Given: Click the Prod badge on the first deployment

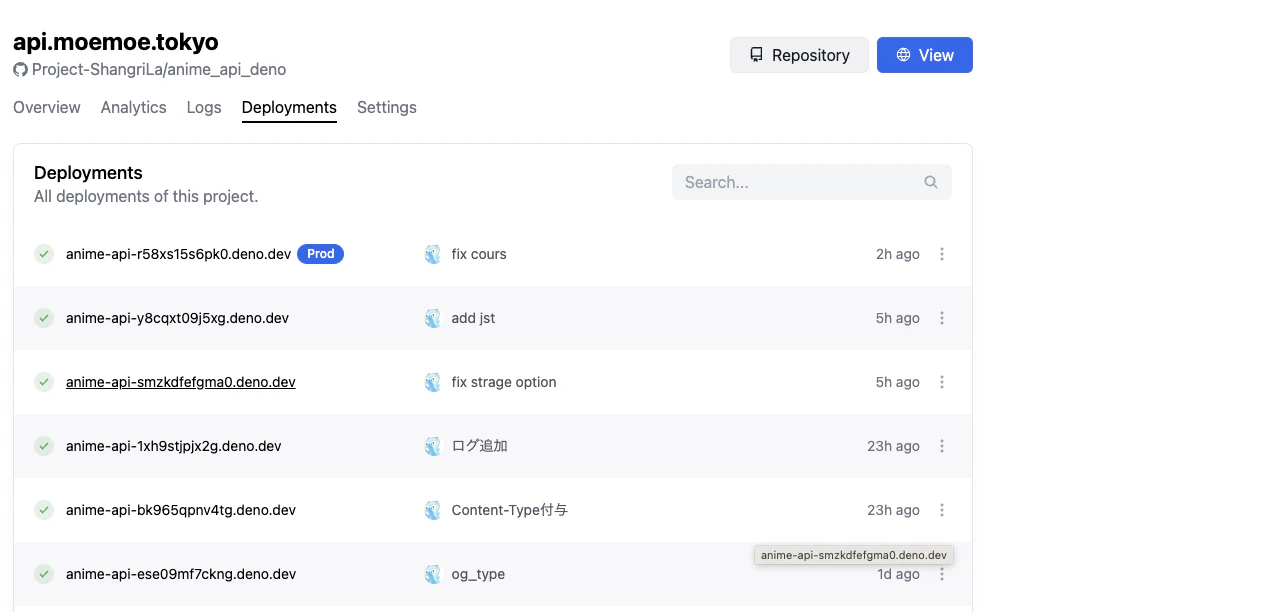Looking at the screenshot, I should coord(320,254).
